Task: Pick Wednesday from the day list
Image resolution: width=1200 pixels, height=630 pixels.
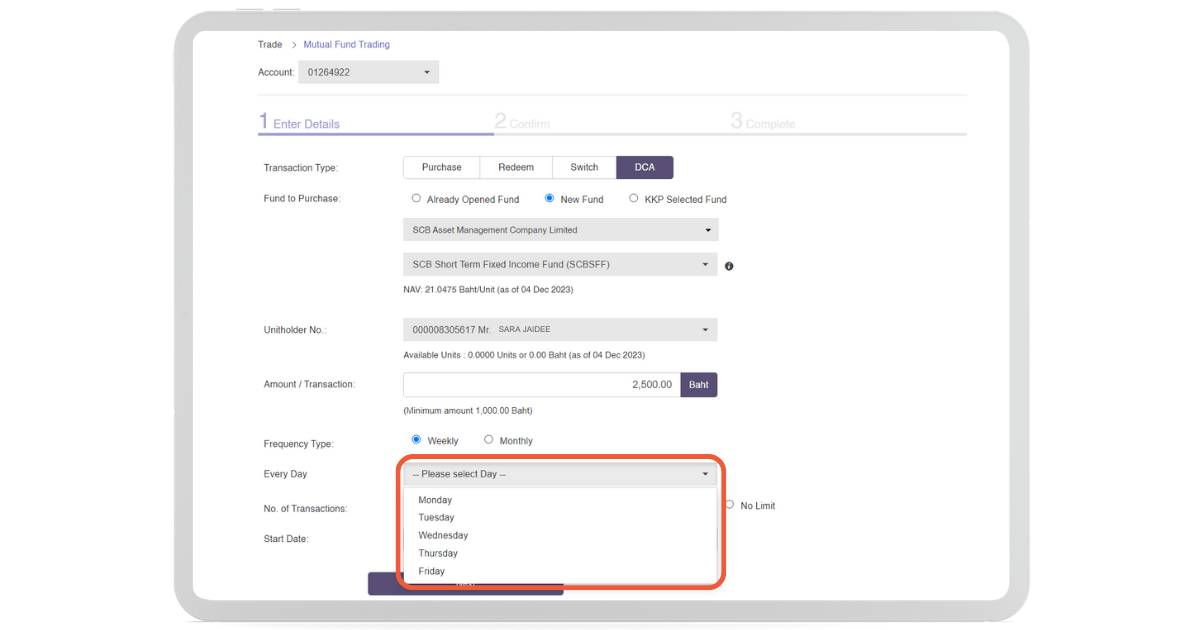Action: [443, 536]
